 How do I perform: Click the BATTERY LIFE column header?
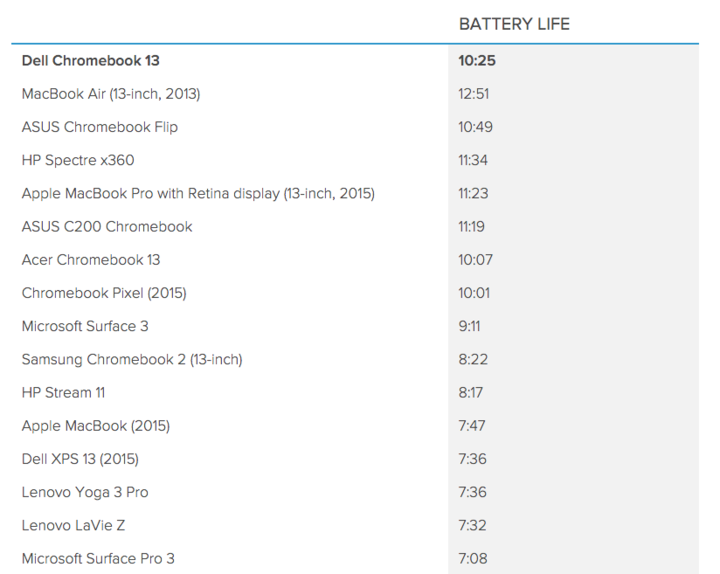click(514, 24)
